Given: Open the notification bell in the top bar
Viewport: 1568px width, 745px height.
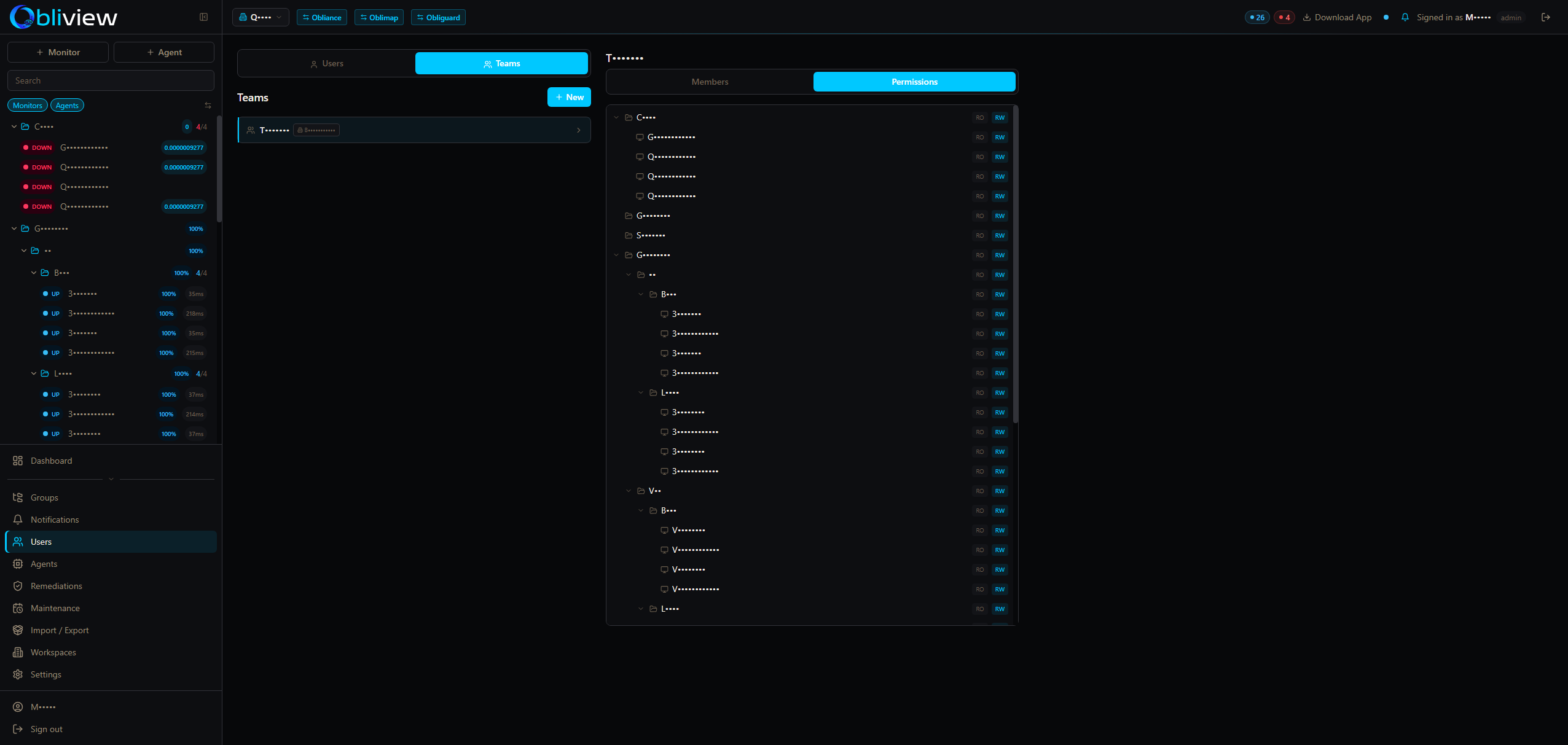Looking at the screenshot, I should (x=1405, y=17).
